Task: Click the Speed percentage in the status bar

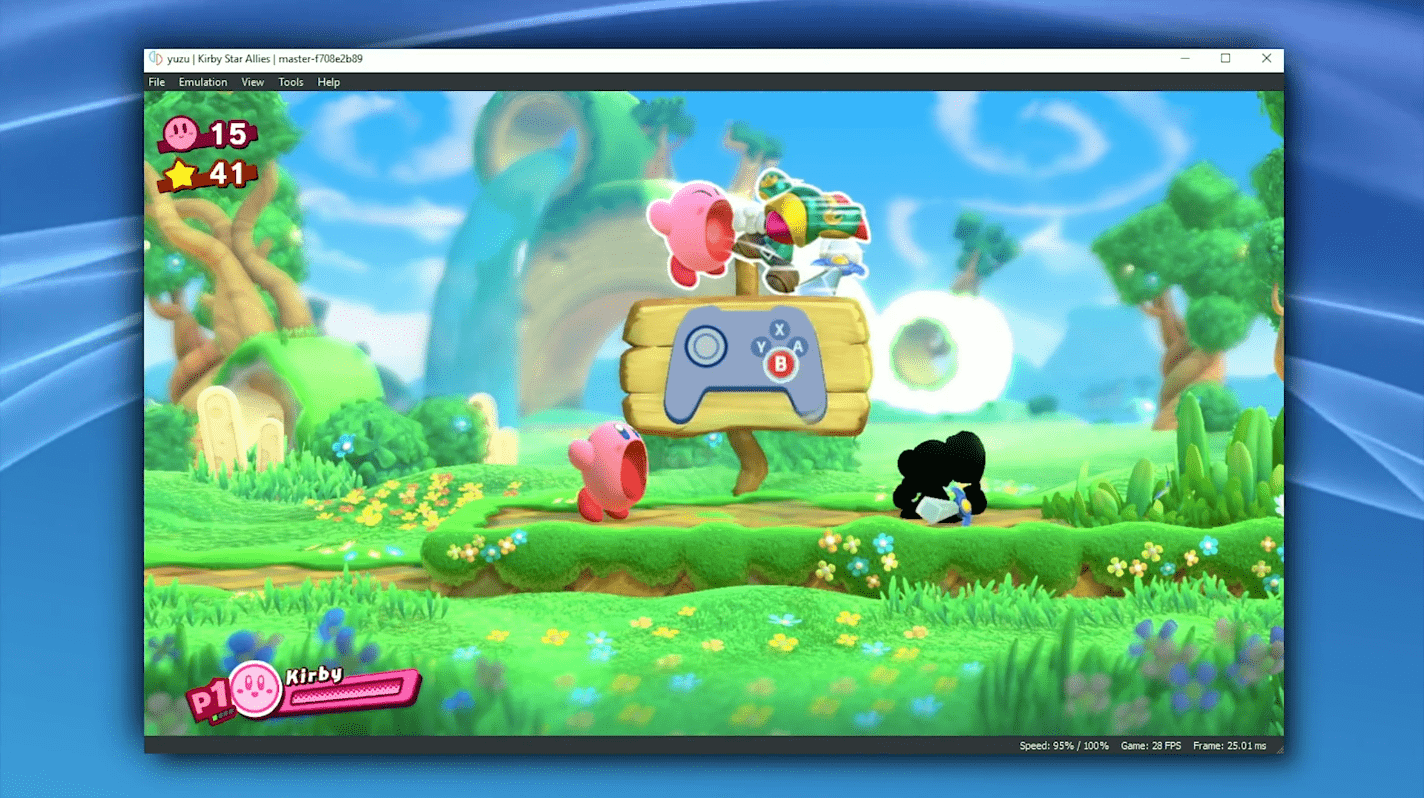Action: (1064, 746)
